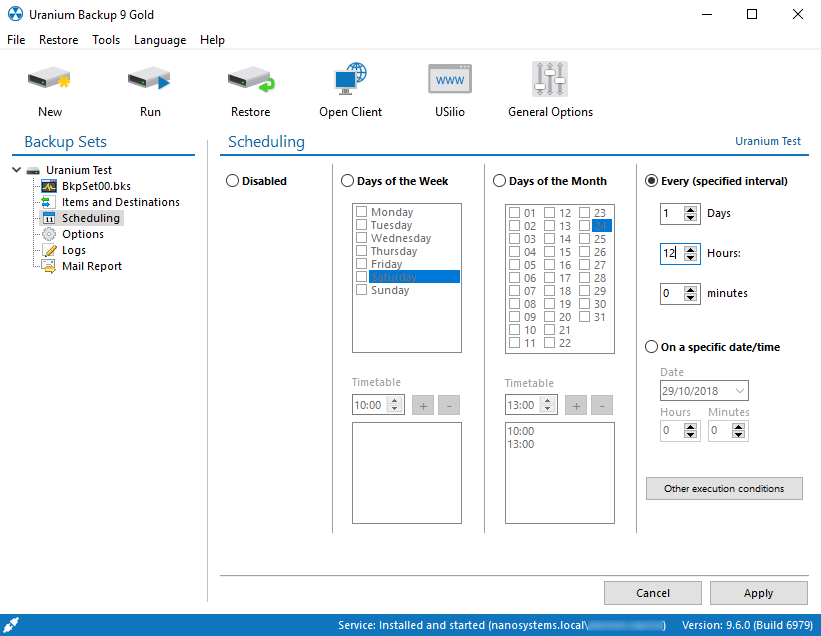Open the USilio www icon

449,80
